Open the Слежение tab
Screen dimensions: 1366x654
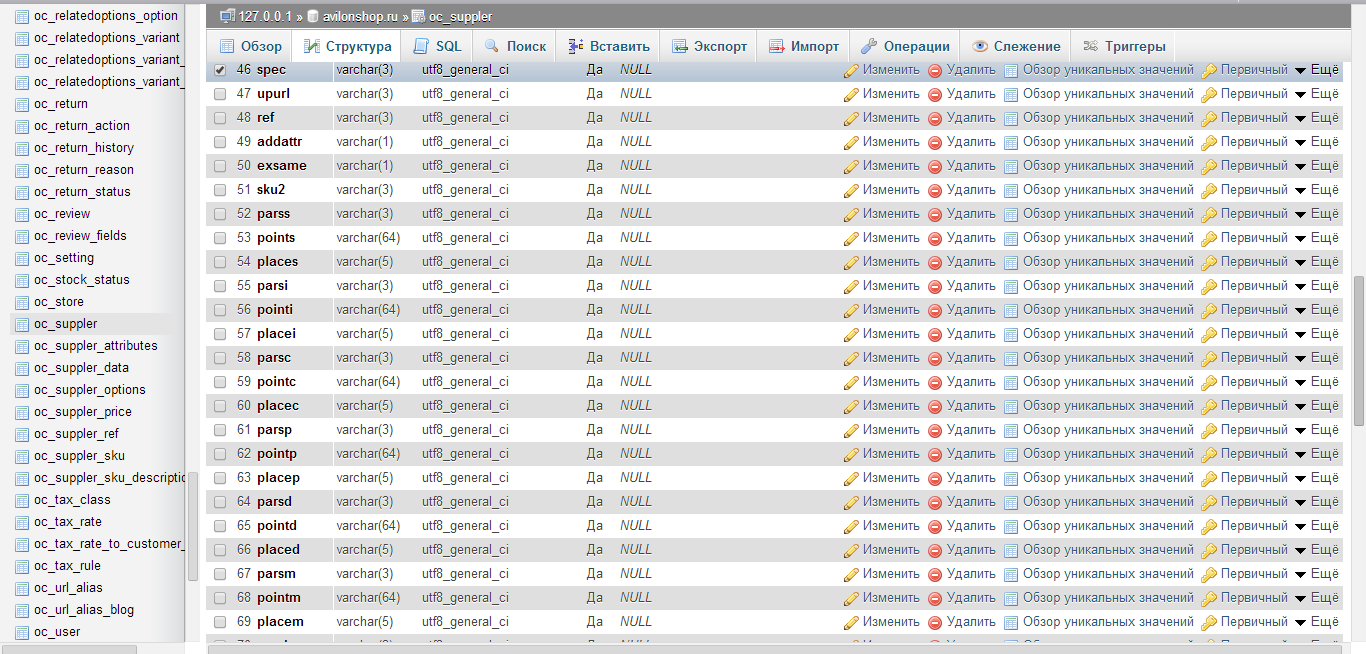(1016, 46)
